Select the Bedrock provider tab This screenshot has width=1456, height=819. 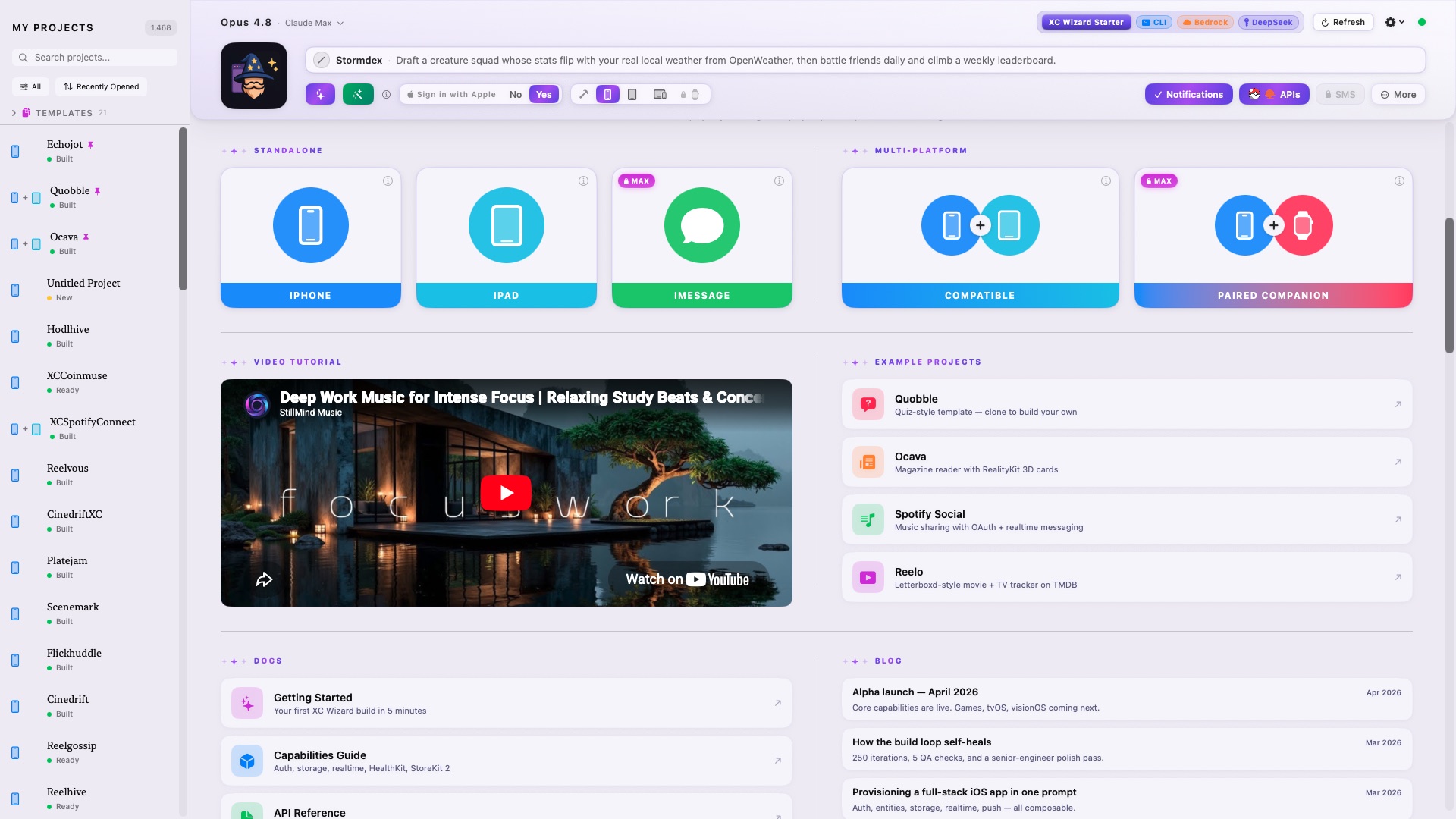(x=1205, y=22)
